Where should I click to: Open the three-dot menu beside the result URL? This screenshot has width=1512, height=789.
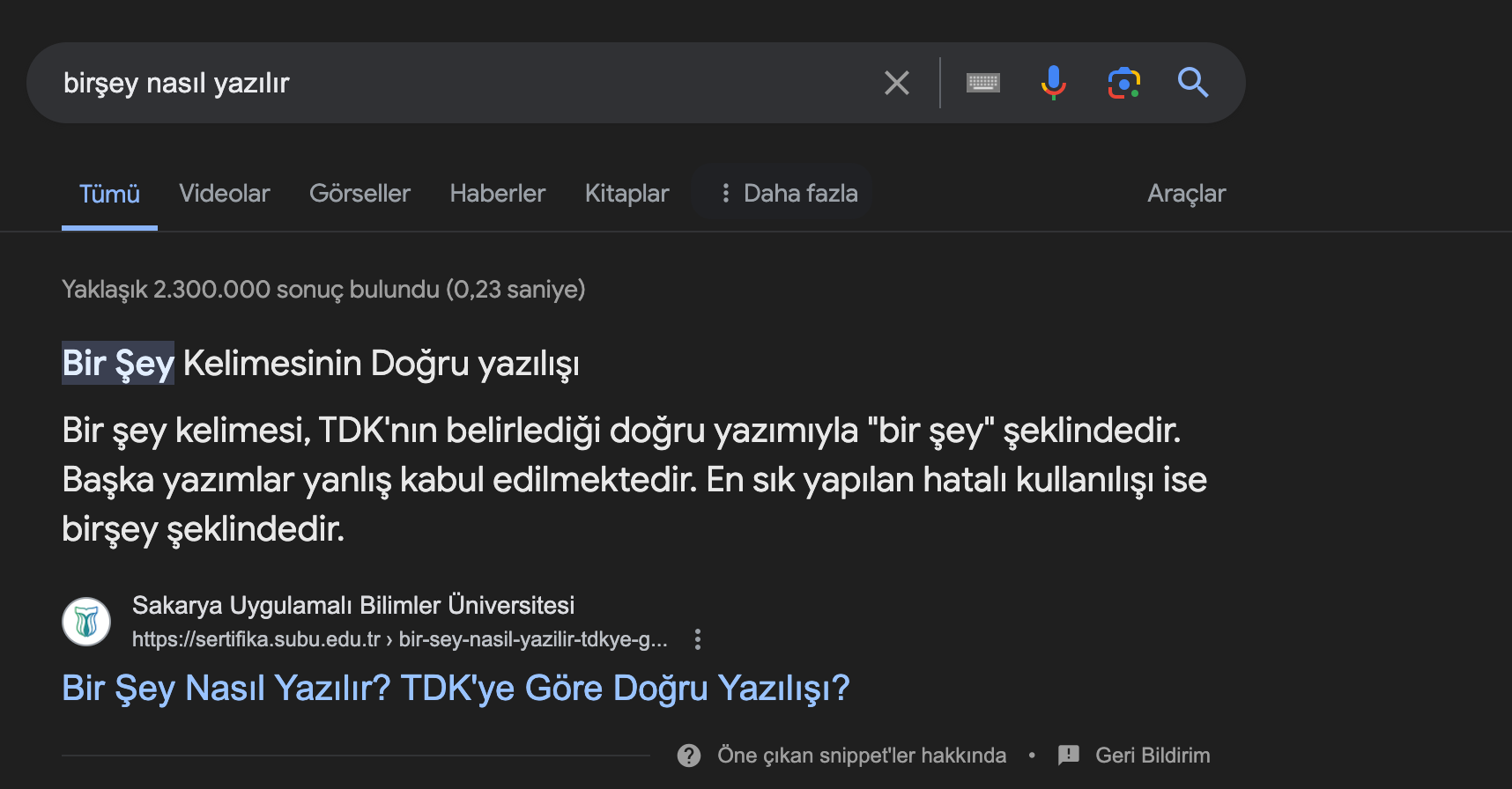[x=698, y=639]
